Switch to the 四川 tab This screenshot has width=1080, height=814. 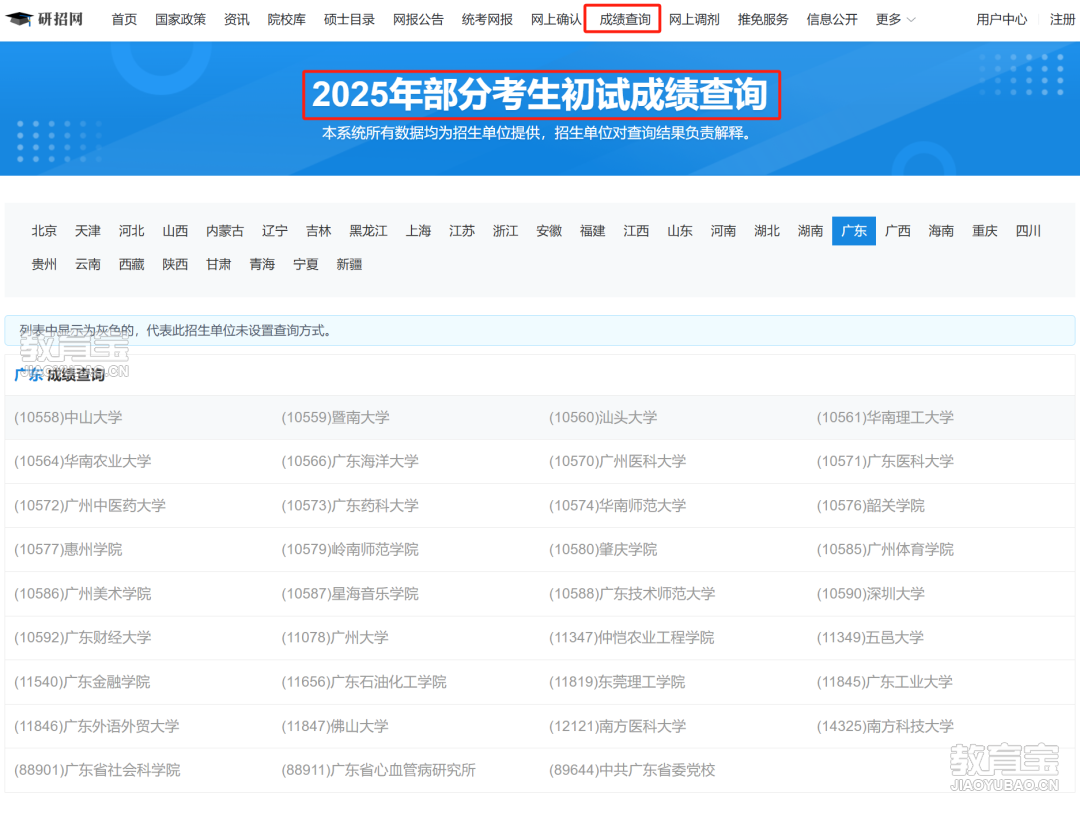pos(1028,231)
